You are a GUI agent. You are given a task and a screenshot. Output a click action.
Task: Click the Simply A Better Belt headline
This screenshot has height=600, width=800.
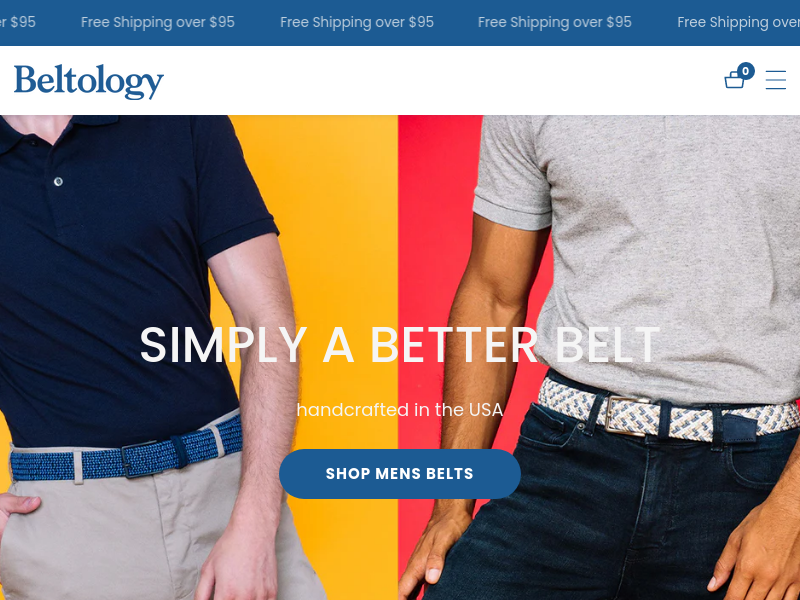[x=400, y=345]
